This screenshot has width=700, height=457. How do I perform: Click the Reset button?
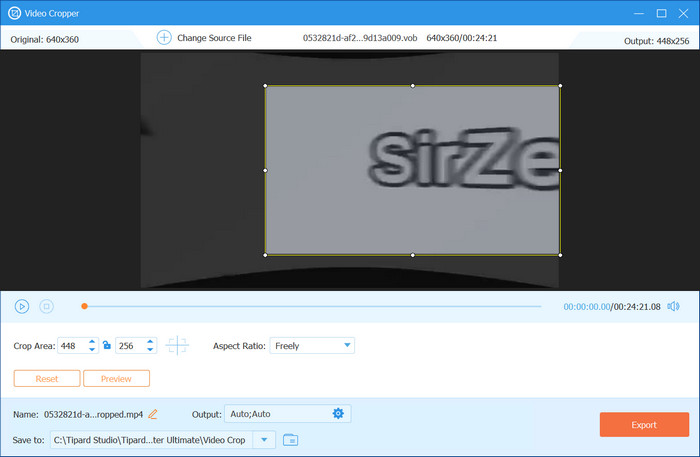tap(47, 379)
